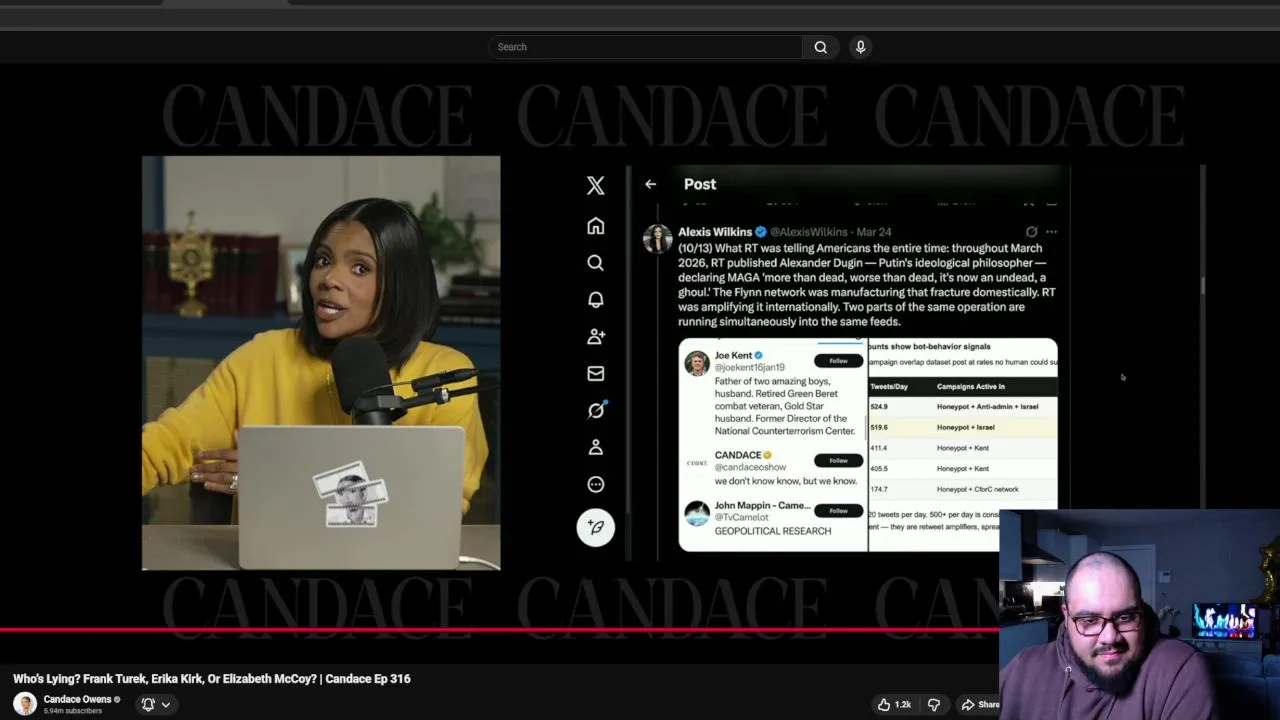Open Candace Owens channel name link
Image resolution: width=1280 pixels, height=720 pixels.
click(x=77, y=699)
